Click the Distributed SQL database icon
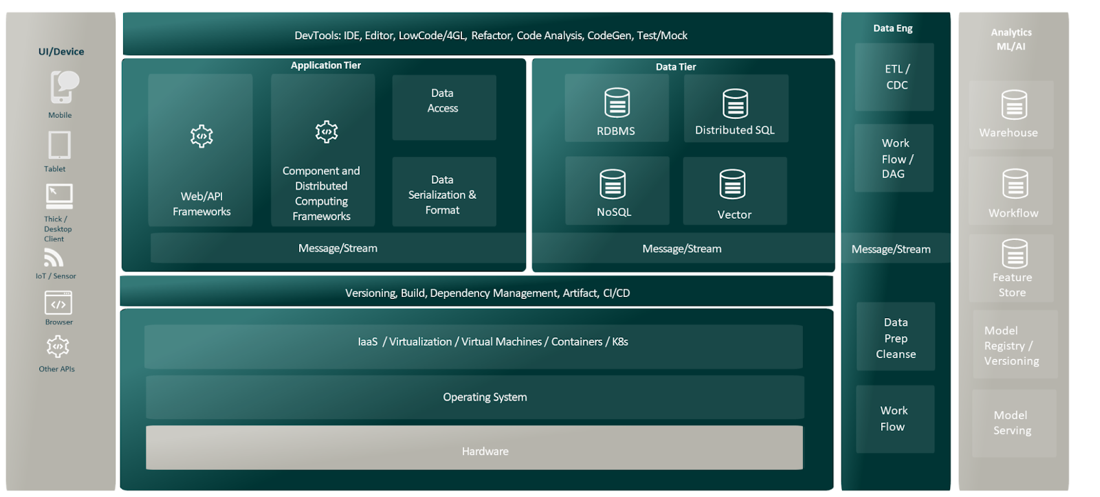 [735, 103]
